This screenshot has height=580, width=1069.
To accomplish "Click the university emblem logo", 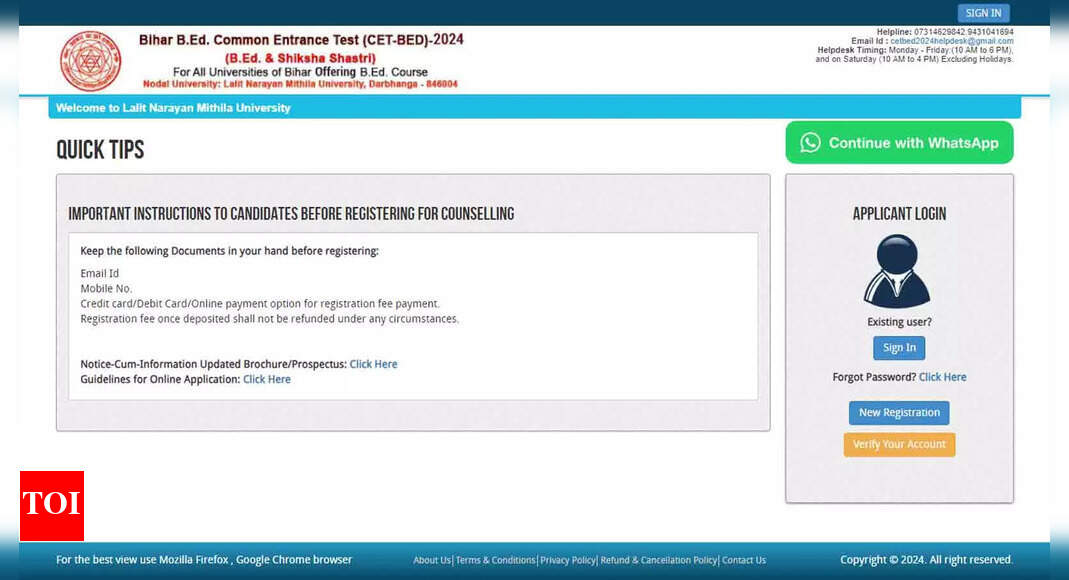I will (90, 60).
